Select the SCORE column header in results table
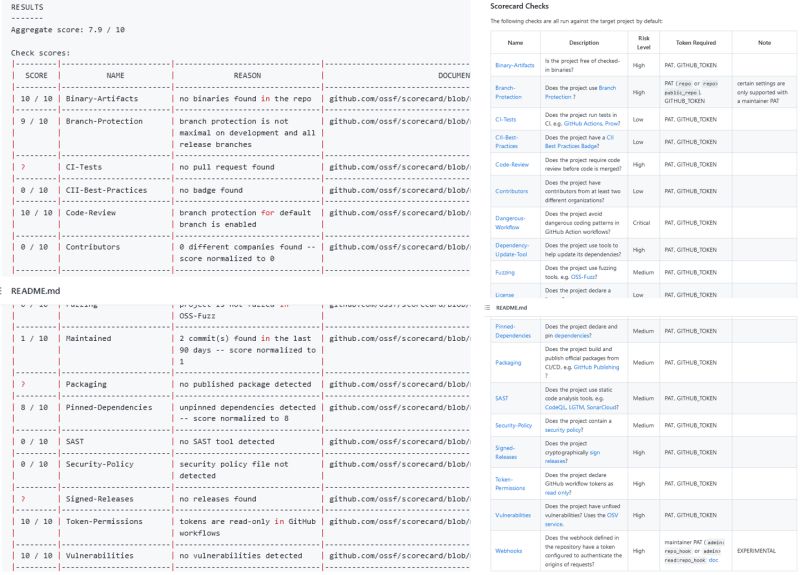 pyautogui.click(x=36, y=76)
